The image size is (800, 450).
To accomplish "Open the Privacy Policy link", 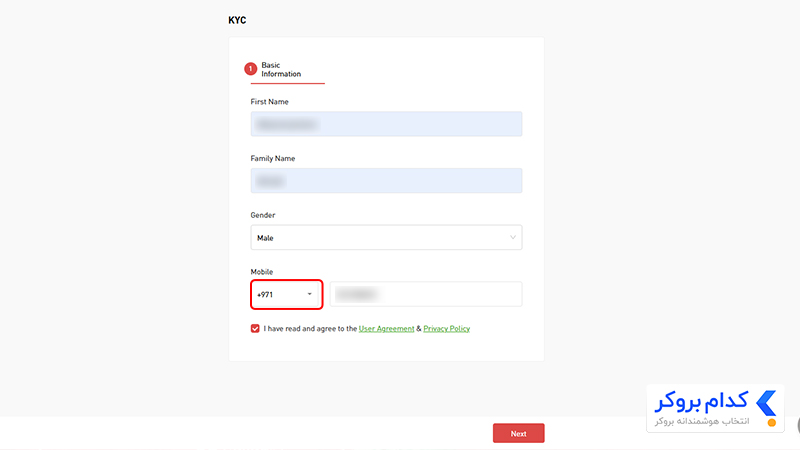I will coord(446,329).
